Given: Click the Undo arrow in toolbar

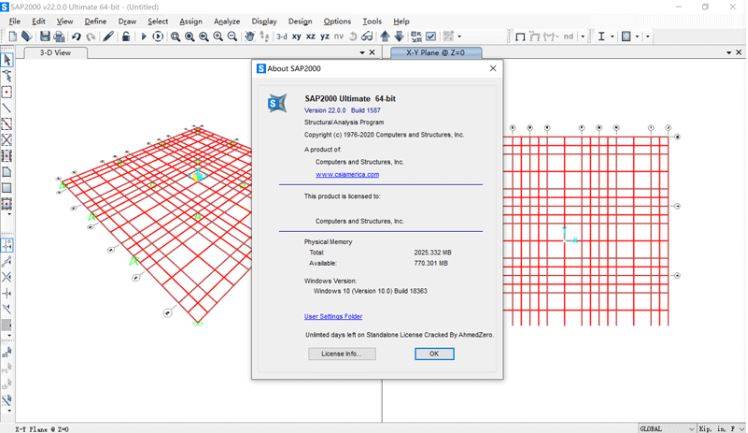Looking at the screenshot, I should [75, 36].
